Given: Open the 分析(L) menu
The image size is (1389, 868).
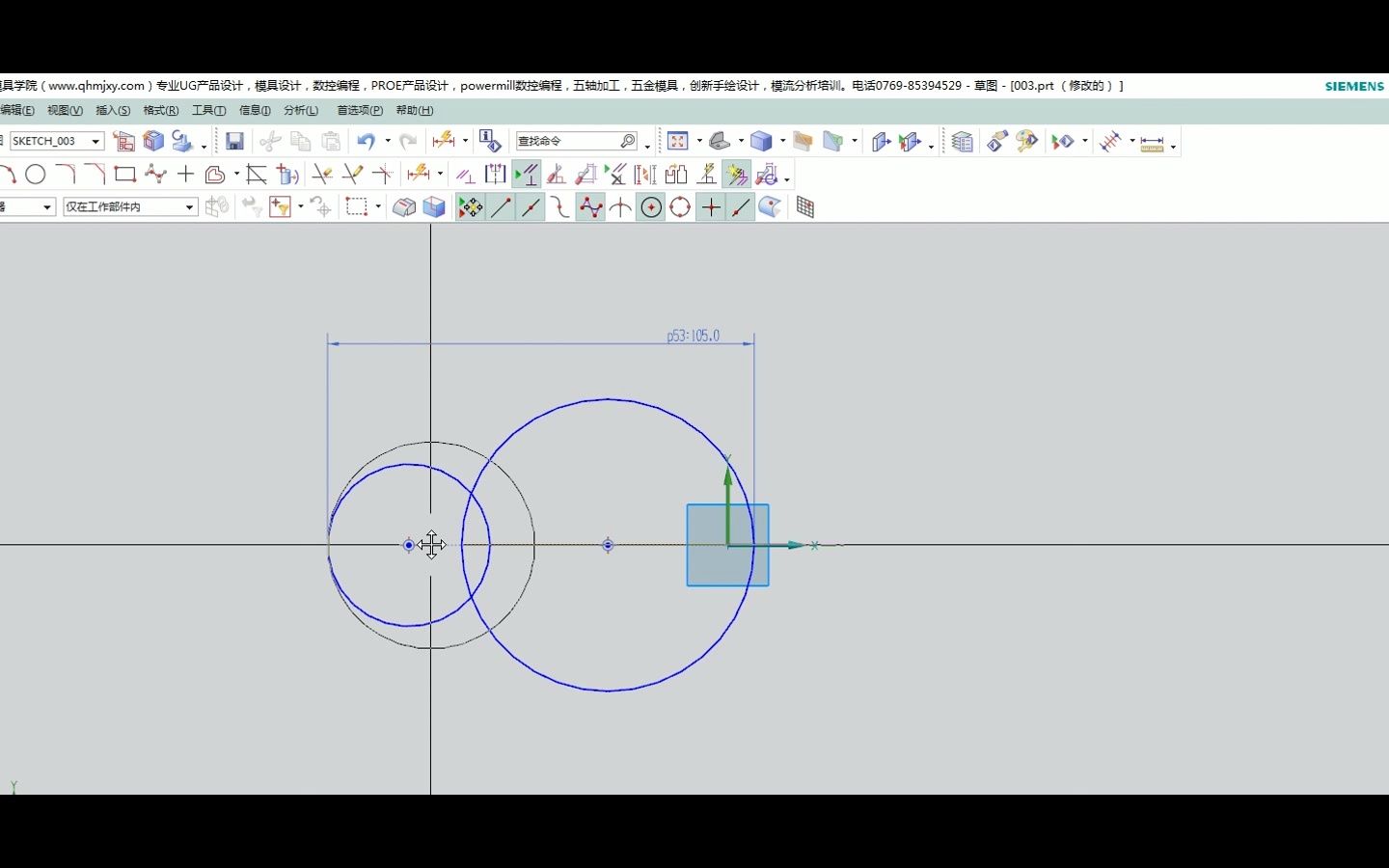Looking at the screenshot, I should [x=301, y=110].
